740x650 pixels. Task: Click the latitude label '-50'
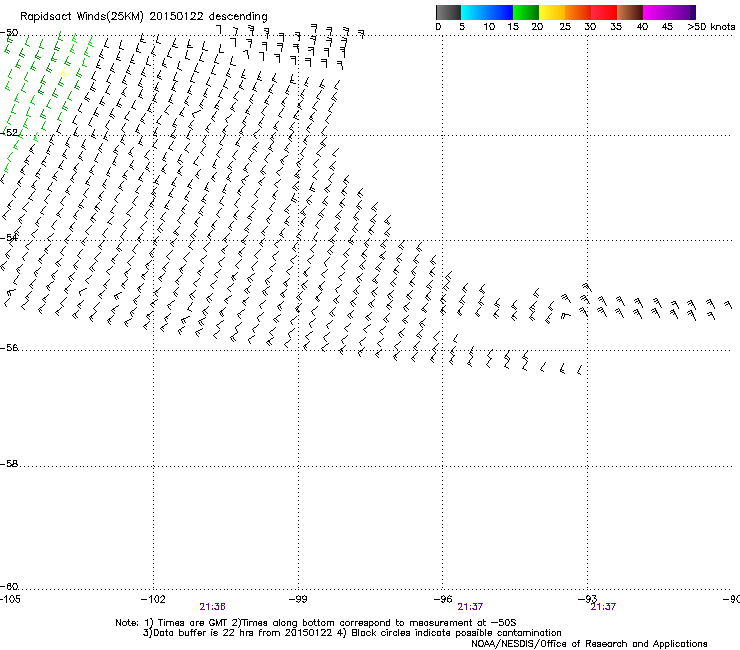point(9,33)
